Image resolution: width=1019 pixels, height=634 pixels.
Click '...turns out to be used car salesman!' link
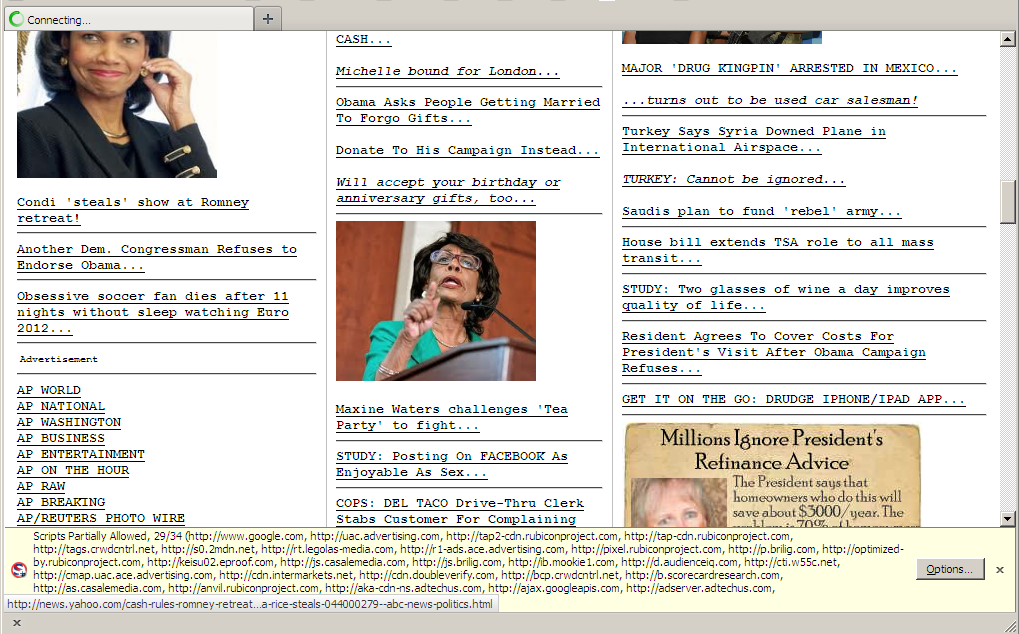(770, 100)
